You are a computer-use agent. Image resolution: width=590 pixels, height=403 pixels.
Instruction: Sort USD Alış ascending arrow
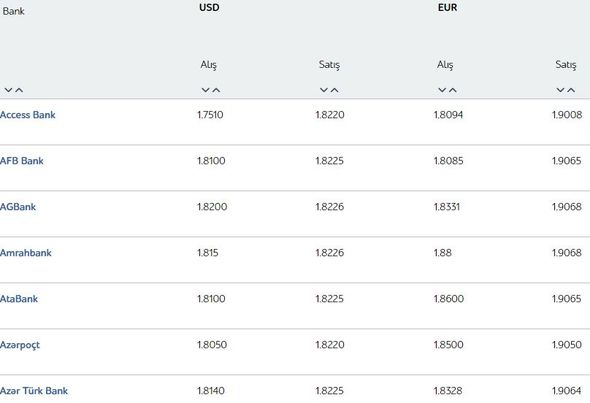click(216, 90)
